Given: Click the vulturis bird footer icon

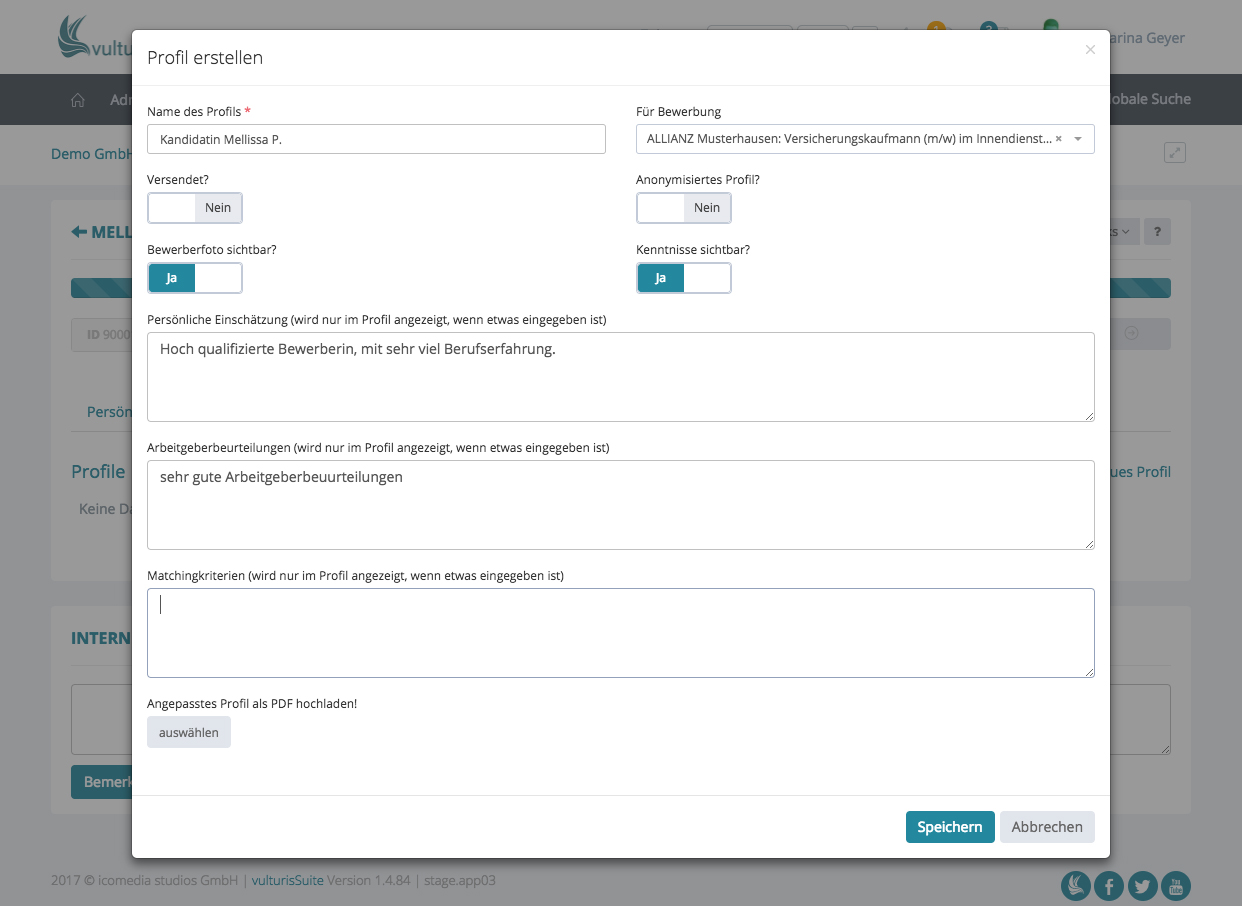Looking at the screenshot, I should click(1076, 885).
